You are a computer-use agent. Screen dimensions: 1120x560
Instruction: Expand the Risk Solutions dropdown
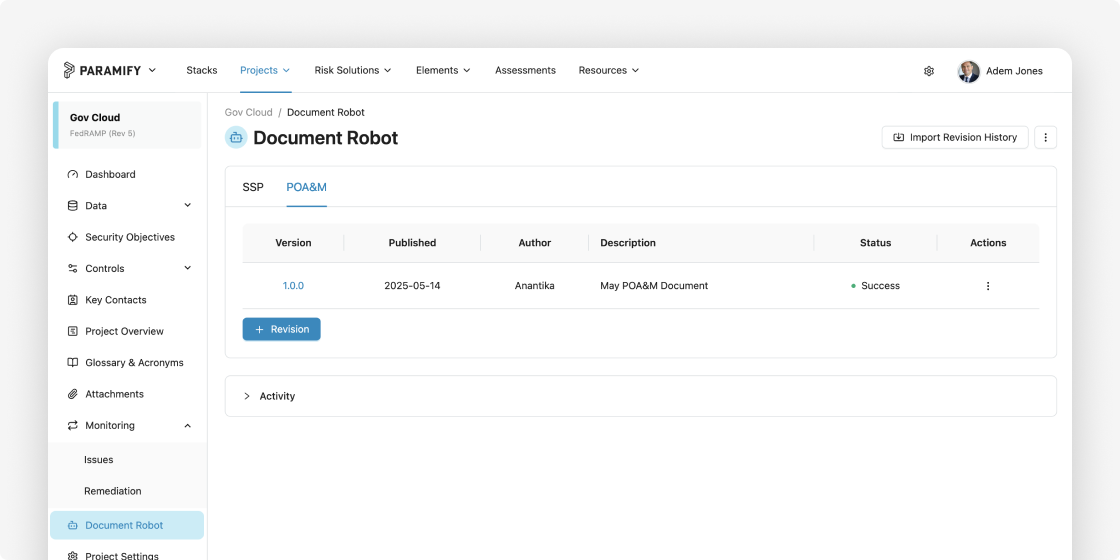coord(353,70)
